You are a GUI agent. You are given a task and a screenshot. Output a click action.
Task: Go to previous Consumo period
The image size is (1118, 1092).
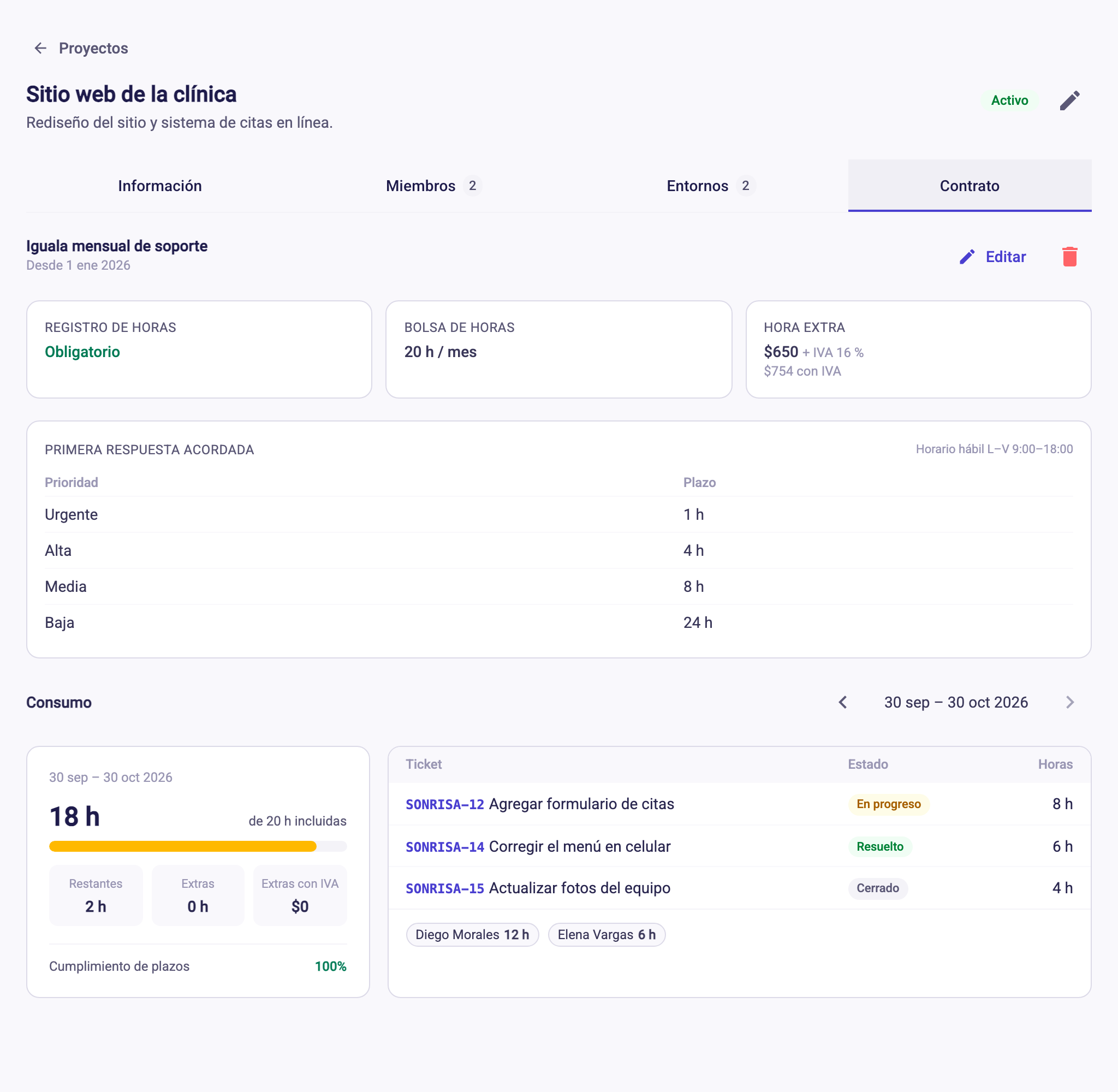[843, 703]
